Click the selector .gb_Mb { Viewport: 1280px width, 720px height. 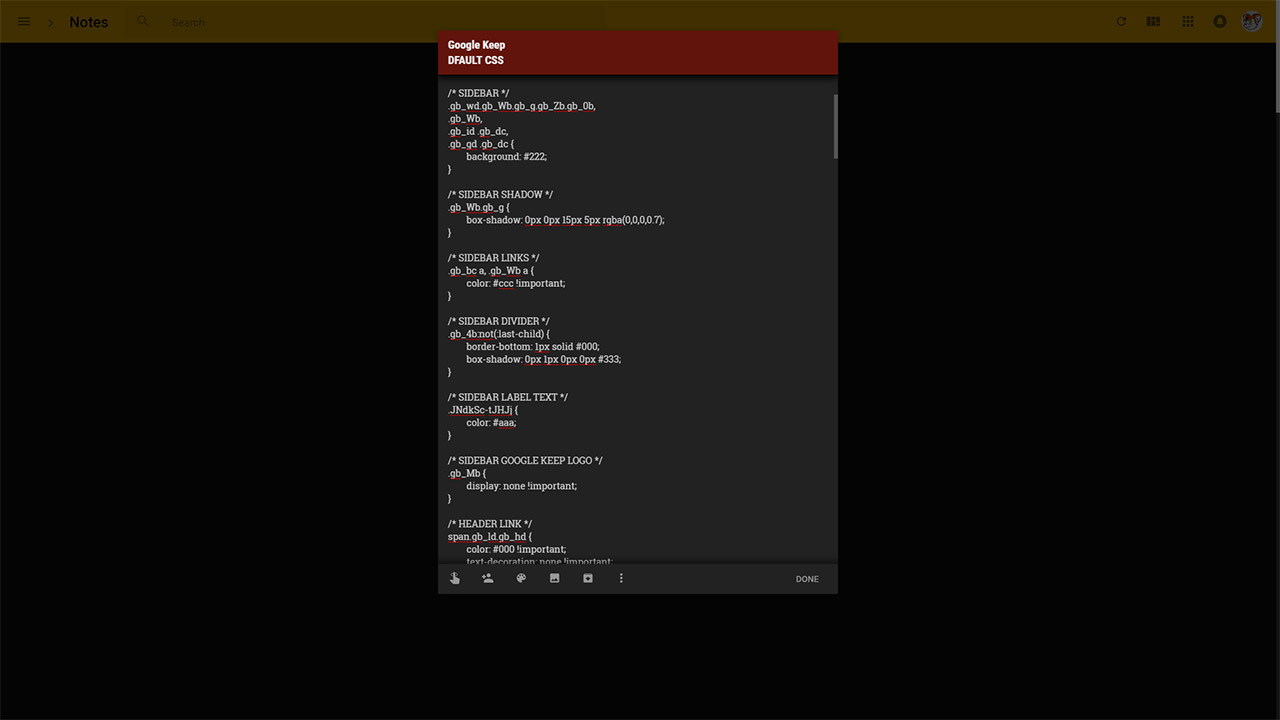pos(467,473)
